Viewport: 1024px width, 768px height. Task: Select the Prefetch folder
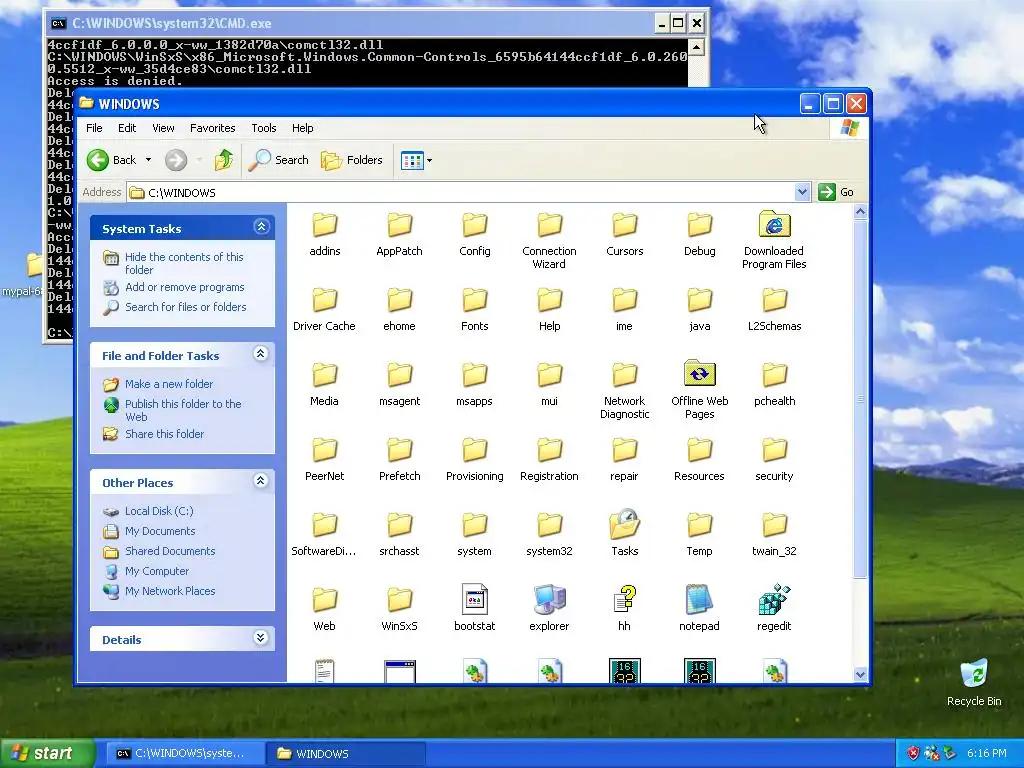[x=399, y=458]
